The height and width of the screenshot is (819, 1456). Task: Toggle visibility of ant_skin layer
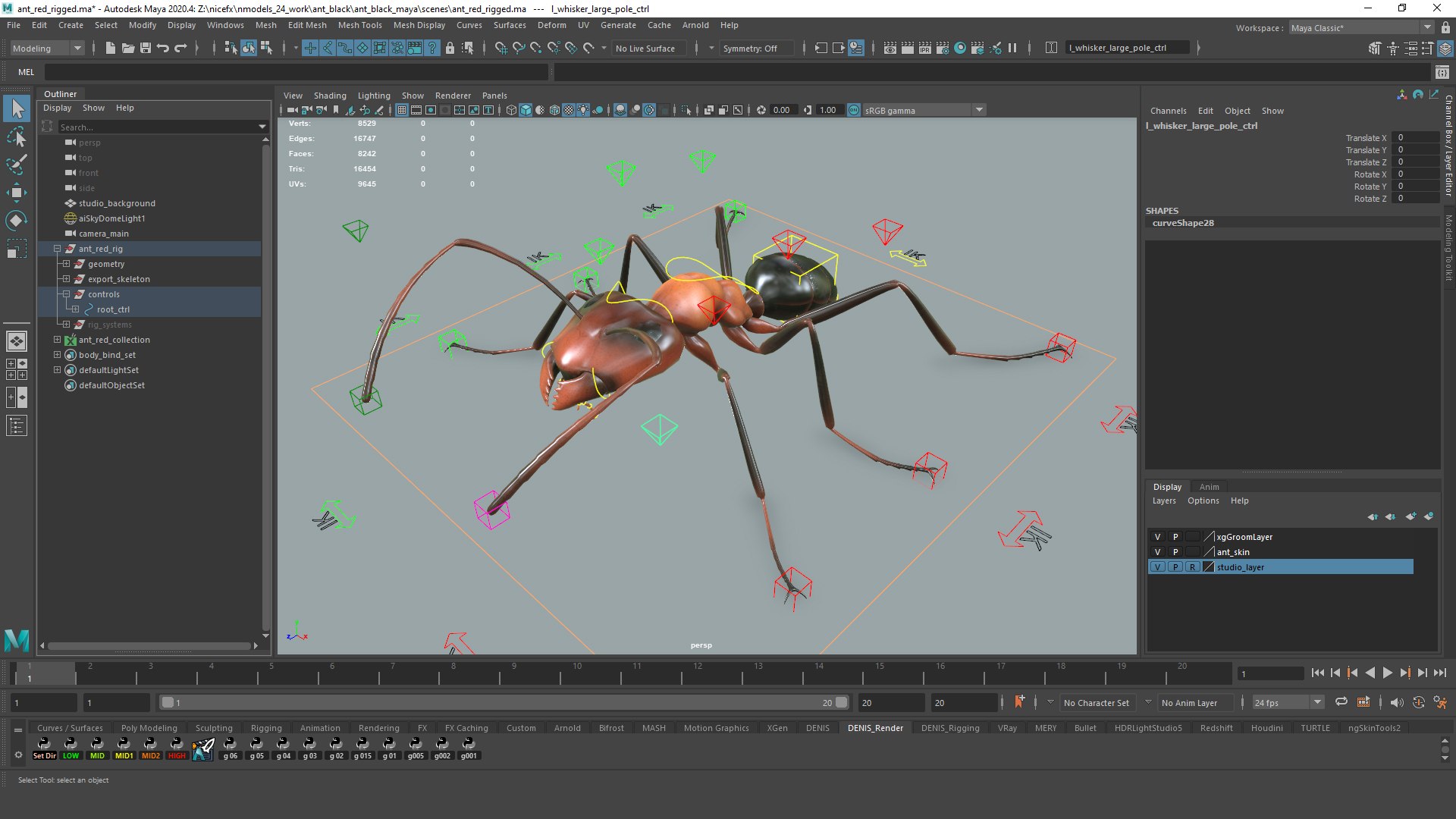(x=1157, y=552)
